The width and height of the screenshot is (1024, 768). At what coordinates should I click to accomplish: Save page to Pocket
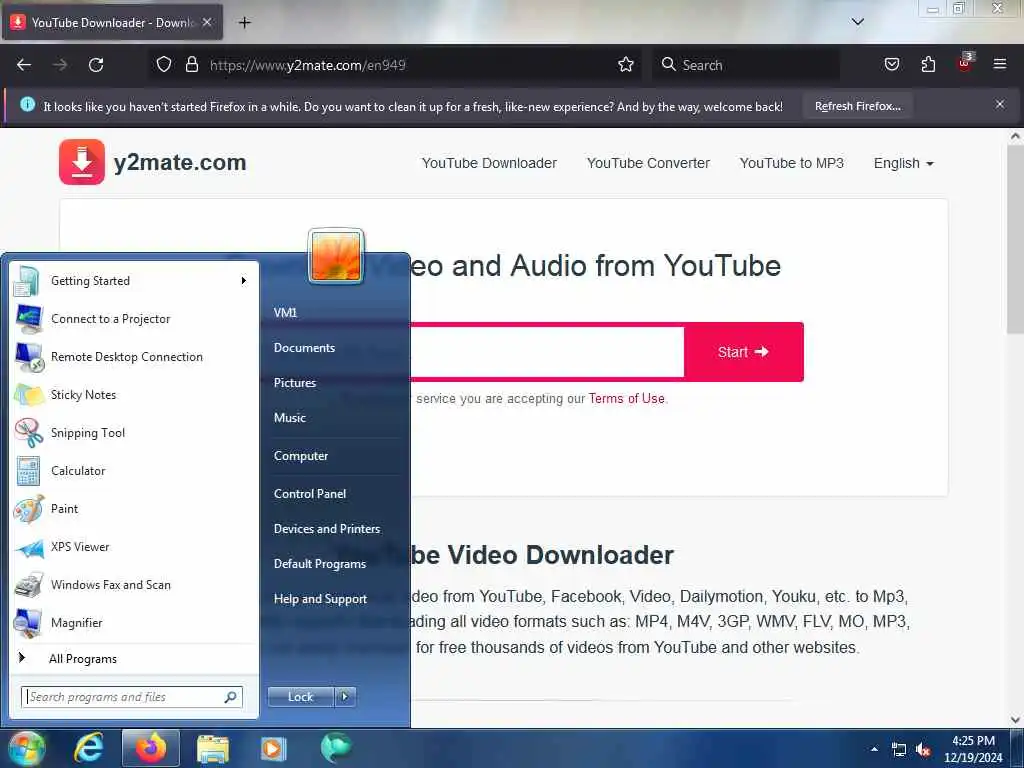pyautogui.click(x=891, y=65)
